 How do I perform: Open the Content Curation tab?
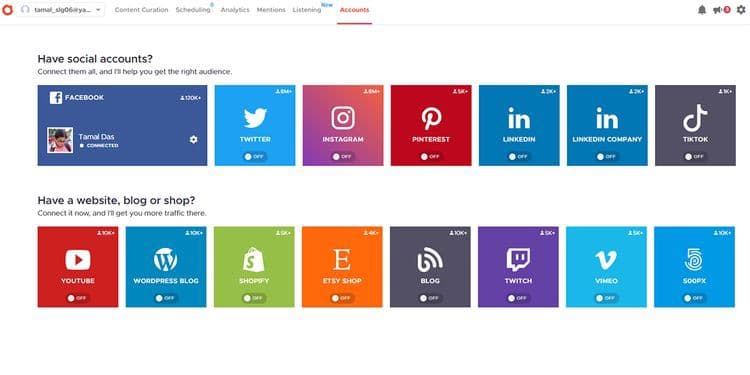click(x=142, y=10)
